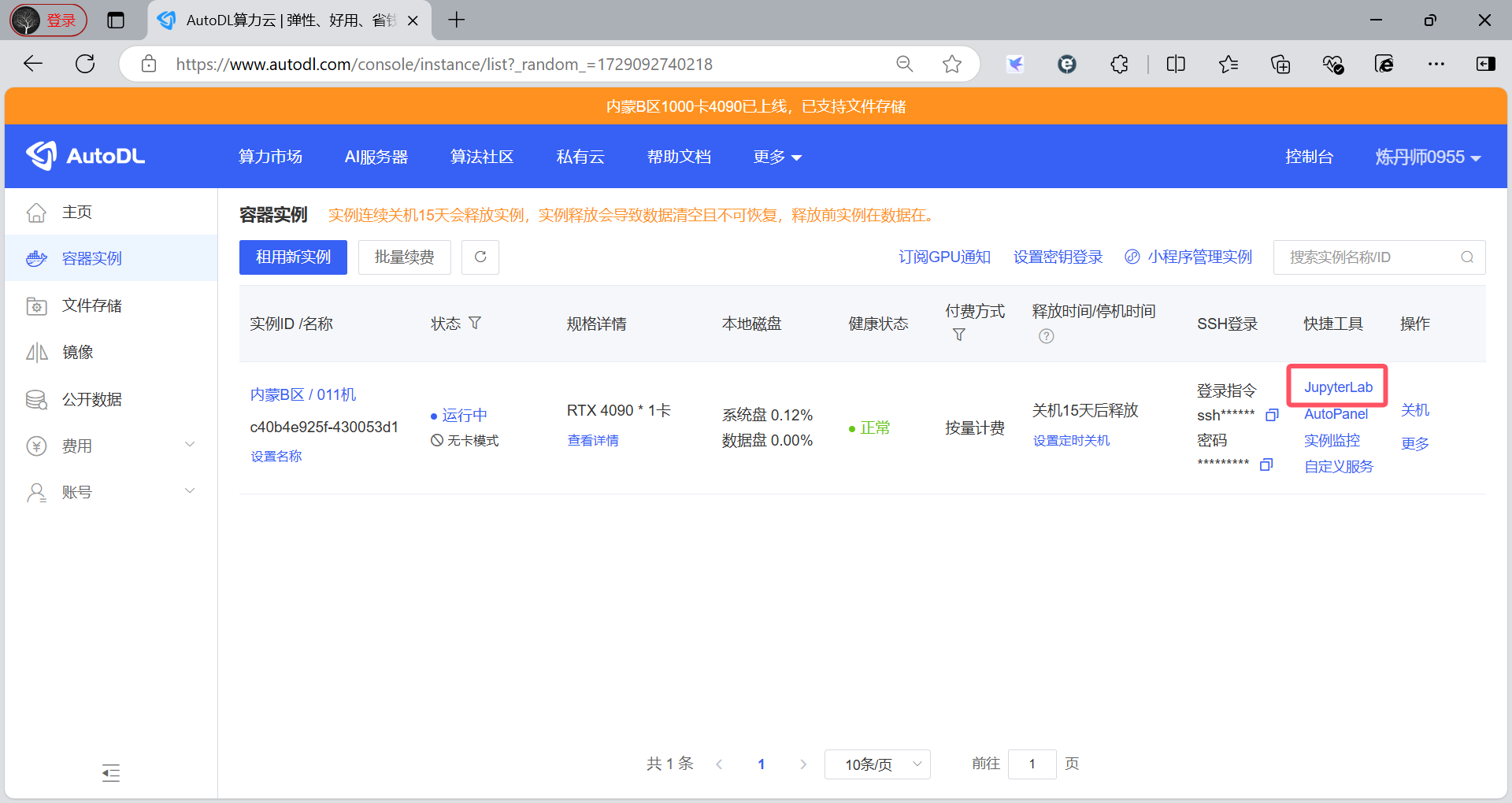Viewport: 1512px width, 803px height.
Task: Click 查看详情 under RTX 4090 spec
Action: click(x=592, y=440)
